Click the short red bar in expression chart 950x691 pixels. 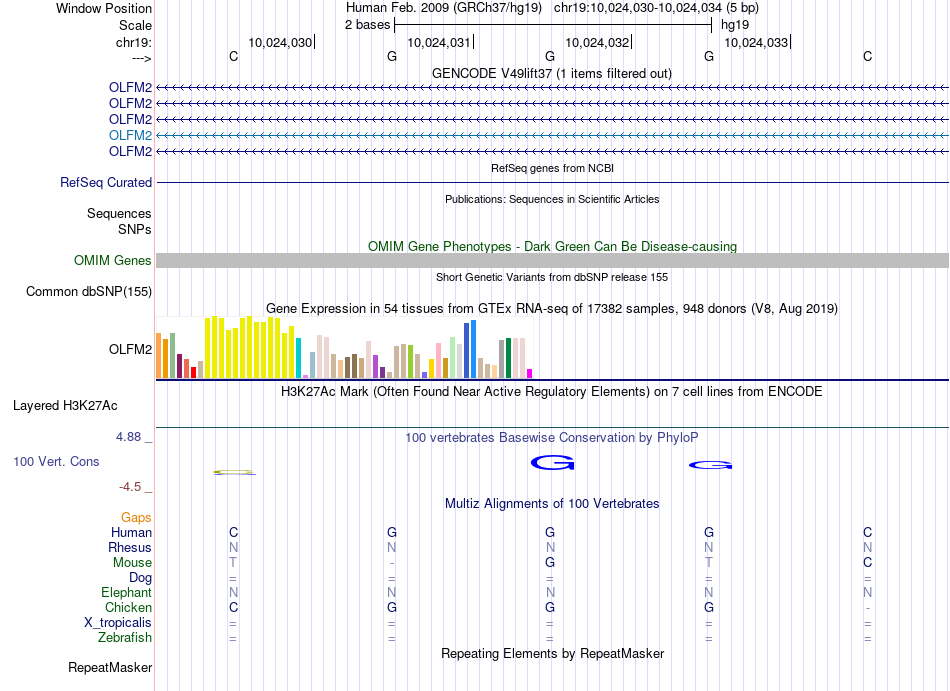click(x=193, y=372)
